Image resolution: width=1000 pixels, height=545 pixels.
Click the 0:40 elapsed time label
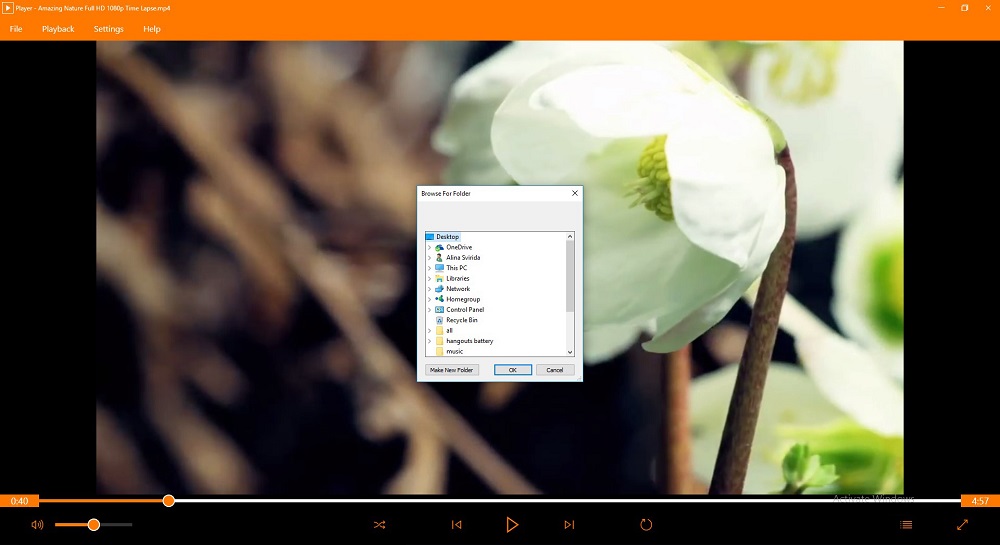(x=19, y=501)
